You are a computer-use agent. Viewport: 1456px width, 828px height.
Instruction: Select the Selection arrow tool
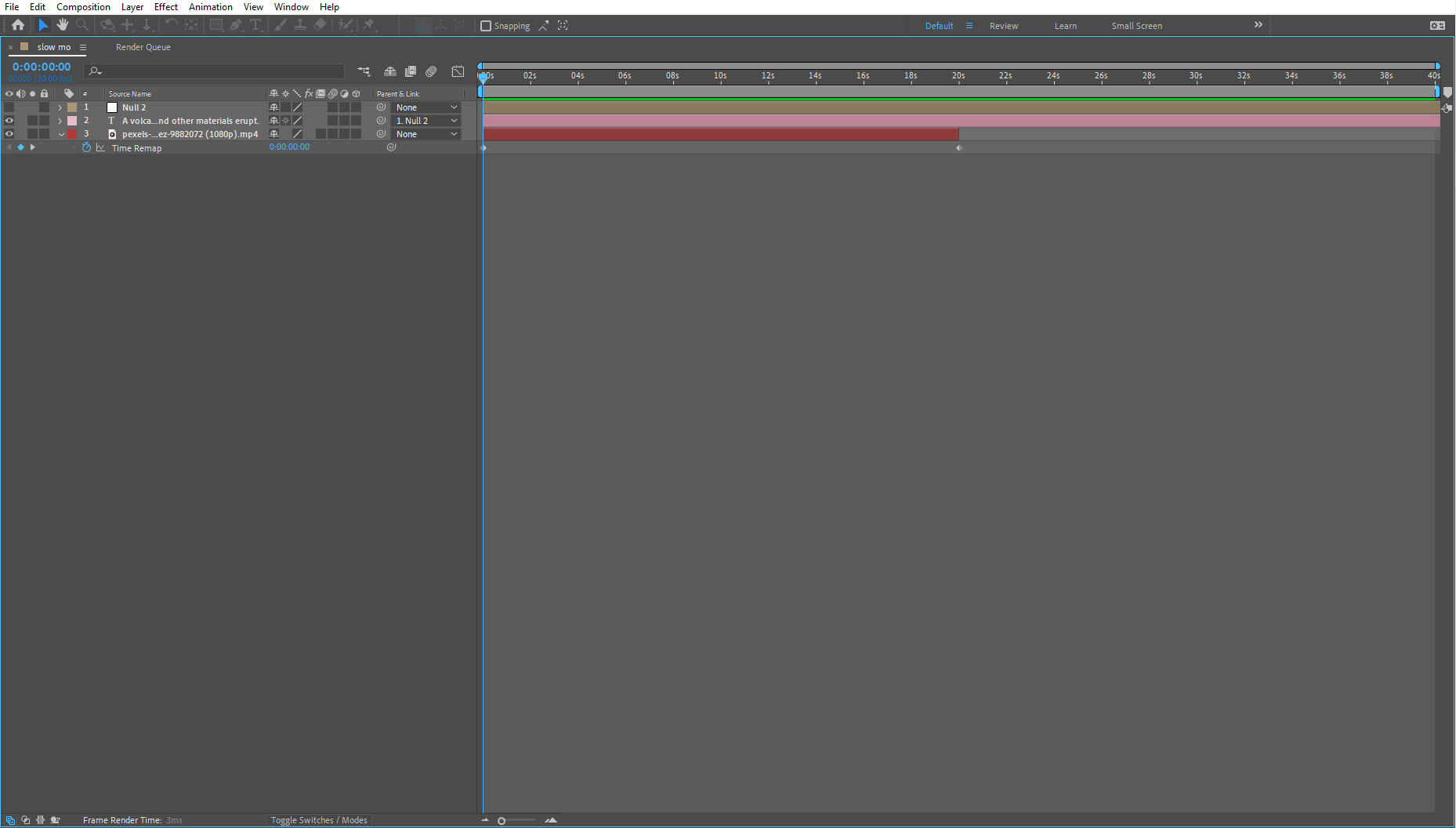click(x=43, y=25)
